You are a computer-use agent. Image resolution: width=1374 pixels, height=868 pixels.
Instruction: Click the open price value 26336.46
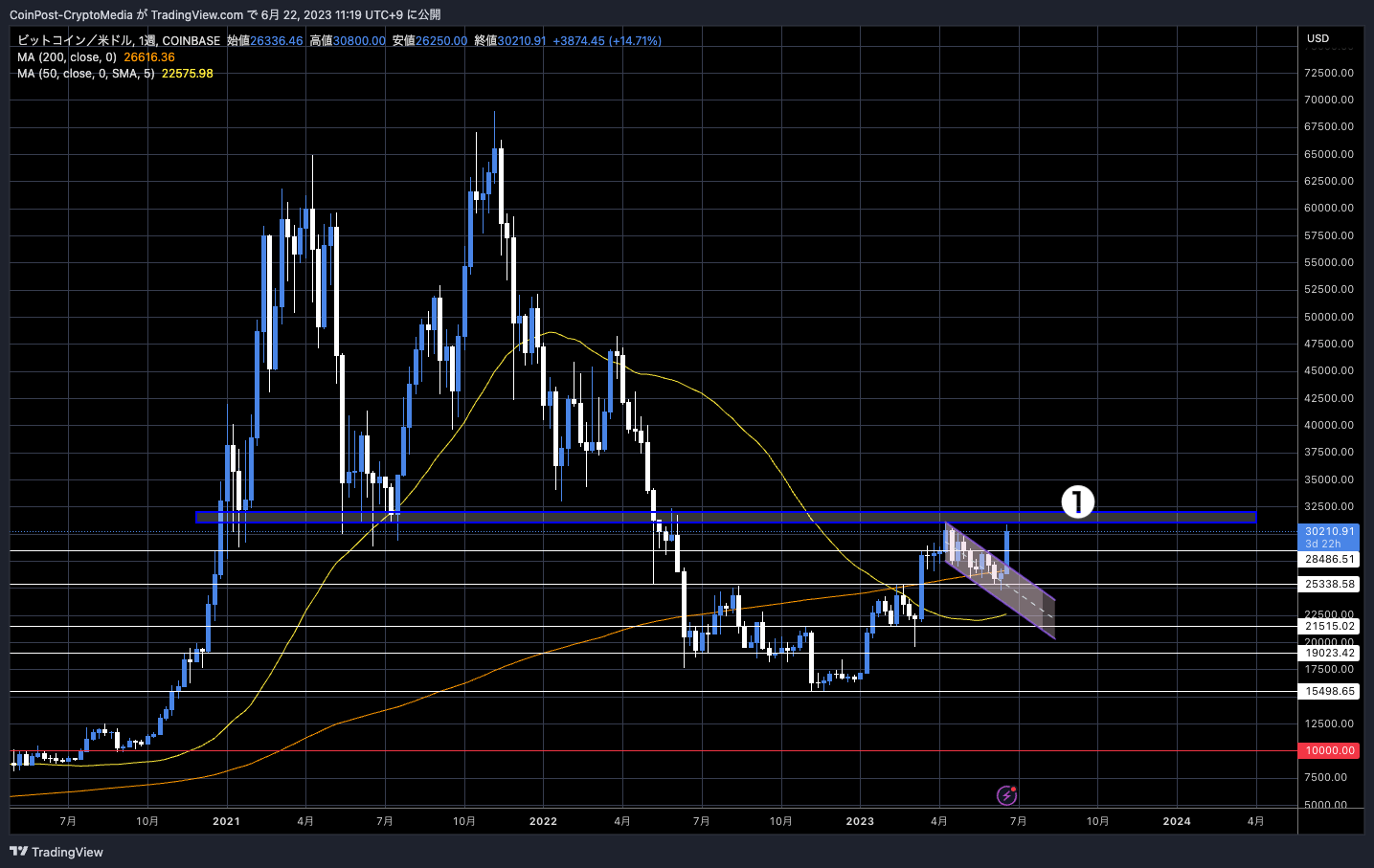(277, 41)
